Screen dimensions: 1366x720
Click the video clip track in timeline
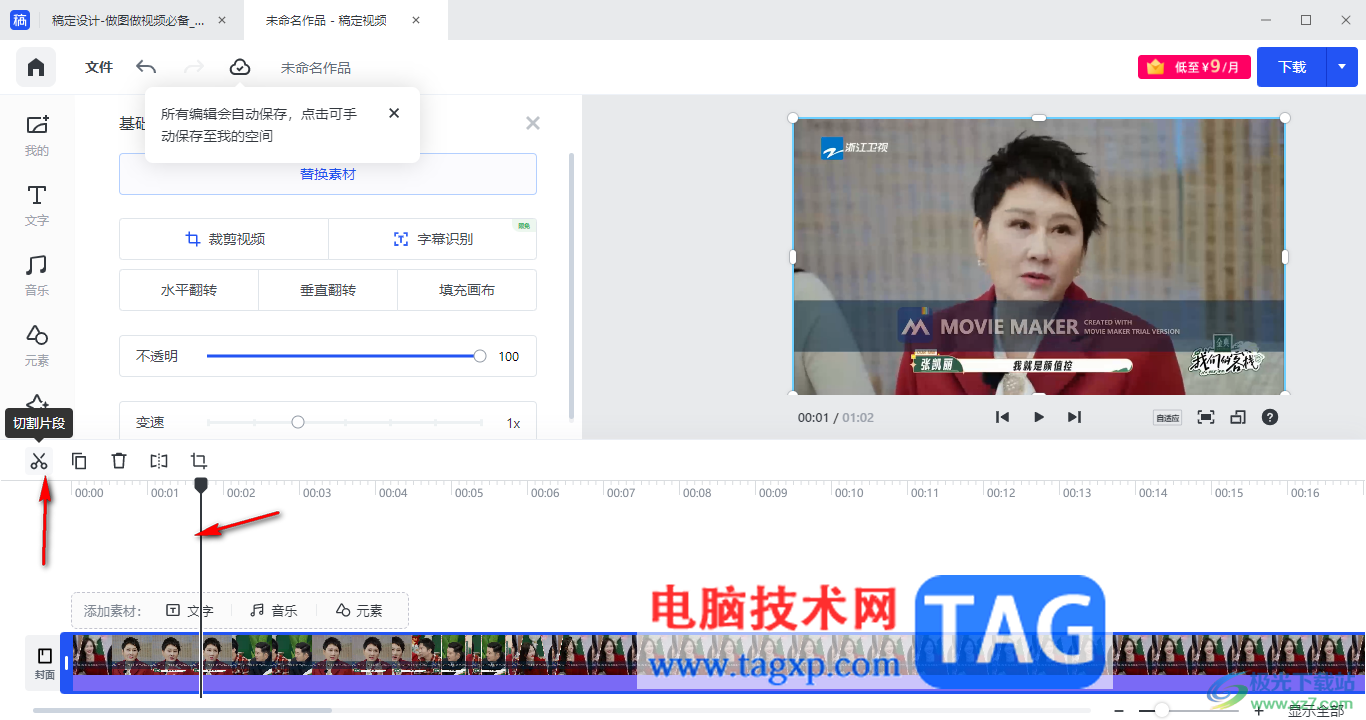pos(713,663)
